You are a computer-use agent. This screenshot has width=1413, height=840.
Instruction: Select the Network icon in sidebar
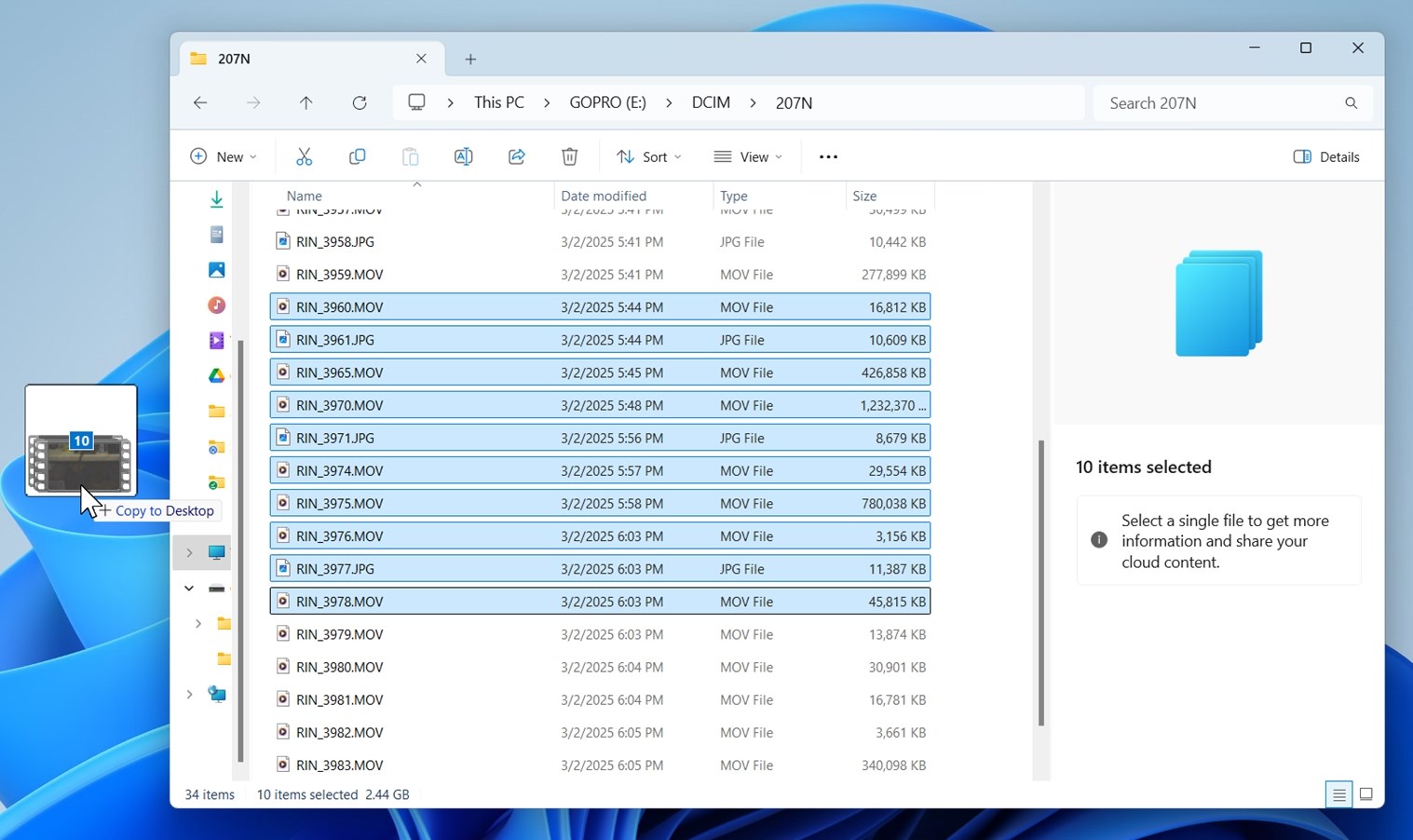point(216,694)
